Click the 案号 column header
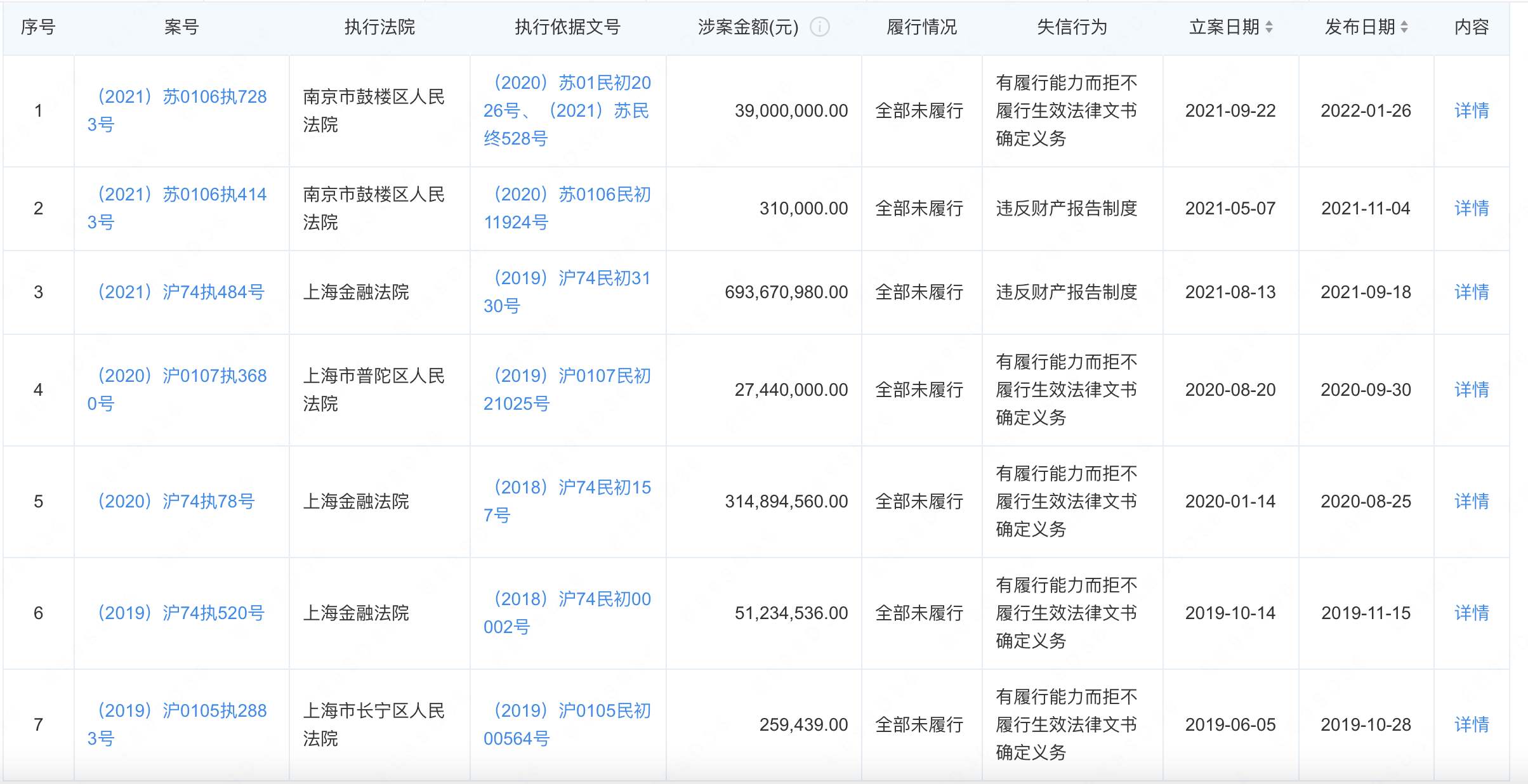The height and width of the screenshot is (784, 1528). [181, 27]
